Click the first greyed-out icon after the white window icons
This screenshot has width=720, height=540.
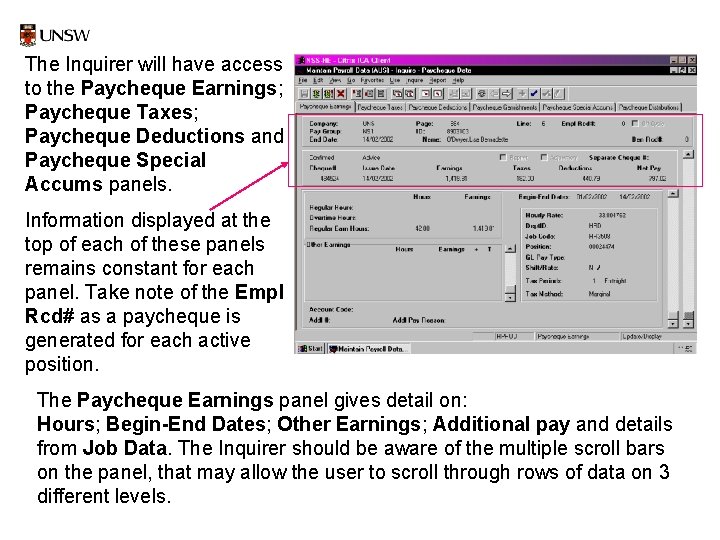pyautogui.click(x=454, y=94)
